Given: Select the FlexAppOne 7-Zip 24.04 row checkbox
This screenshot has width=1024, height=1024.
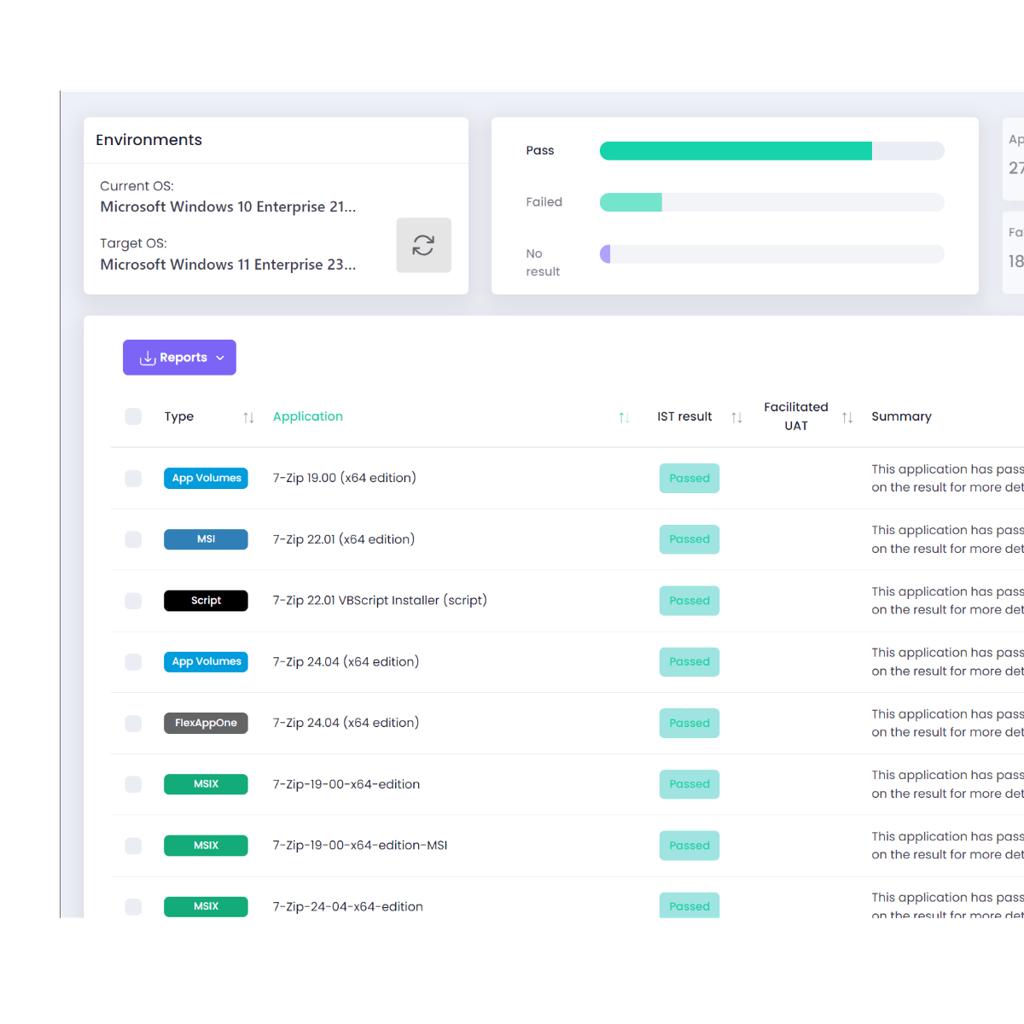Looking at the screenshot, I should [x=133, y=723].
